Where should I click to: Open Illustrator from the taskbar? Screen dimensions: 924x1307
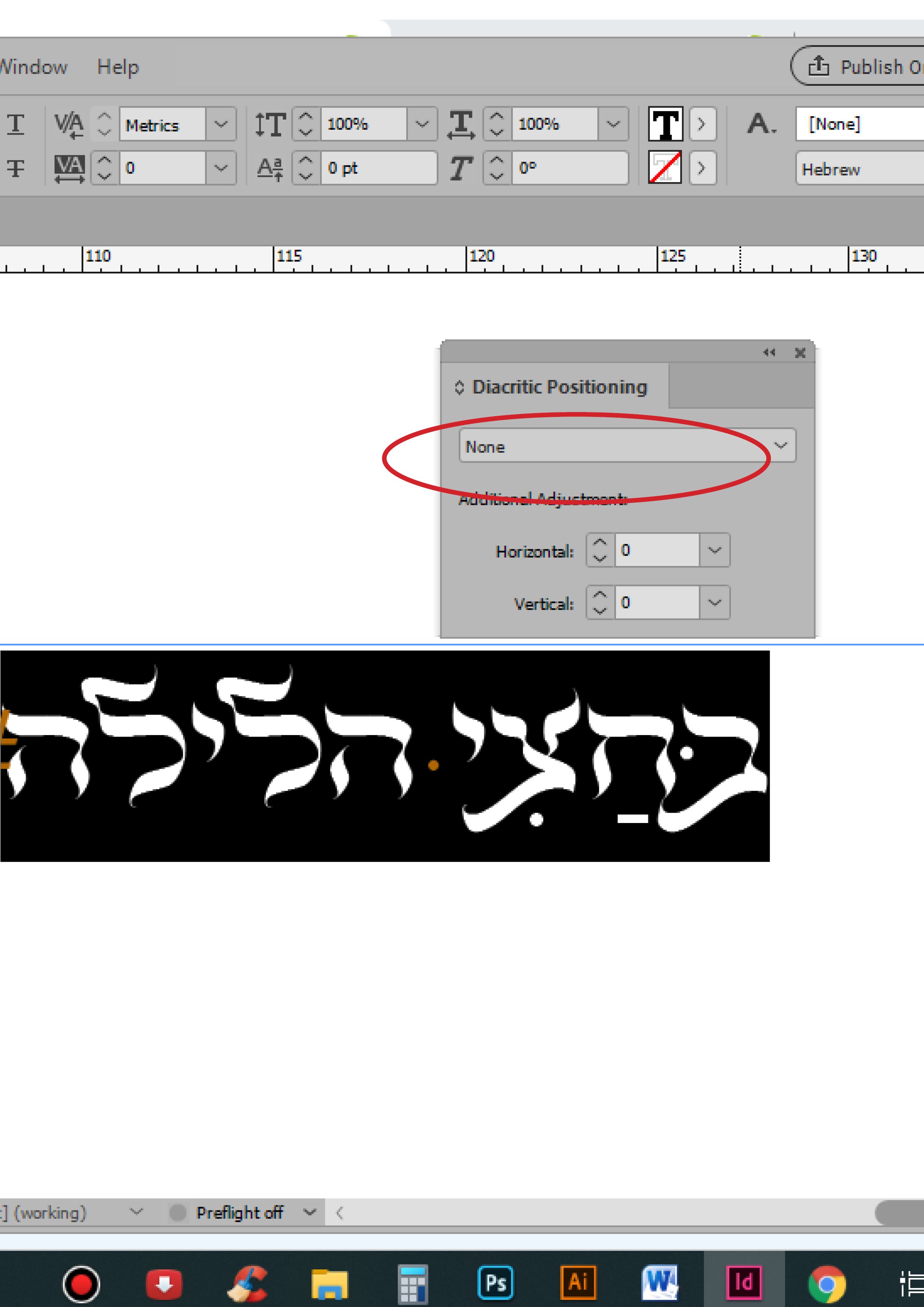point(578,1283)
